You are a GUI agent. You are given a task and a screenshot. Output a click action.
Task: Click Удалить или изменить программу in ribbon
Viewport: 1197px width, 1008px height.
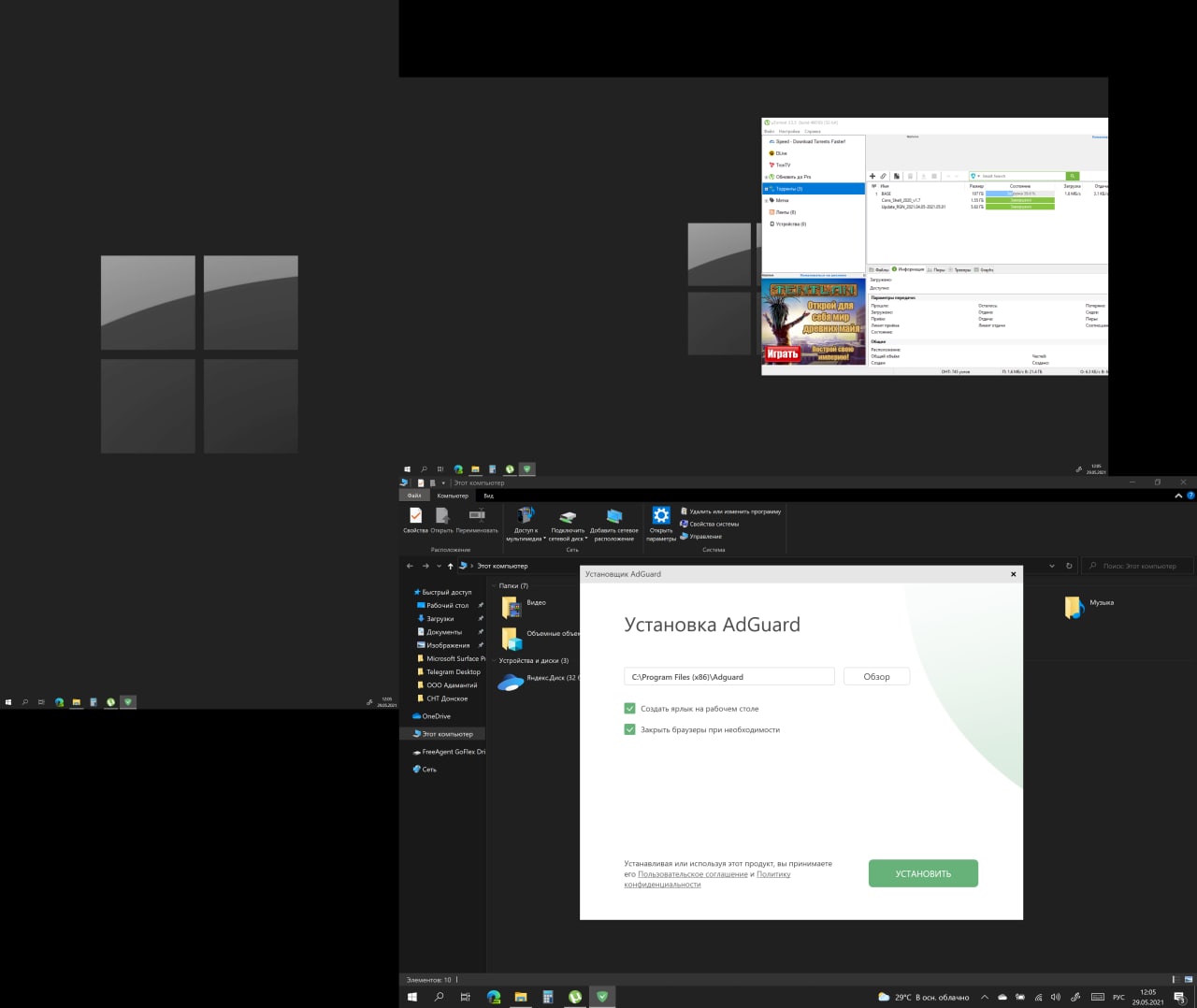(x=730, y=511)
